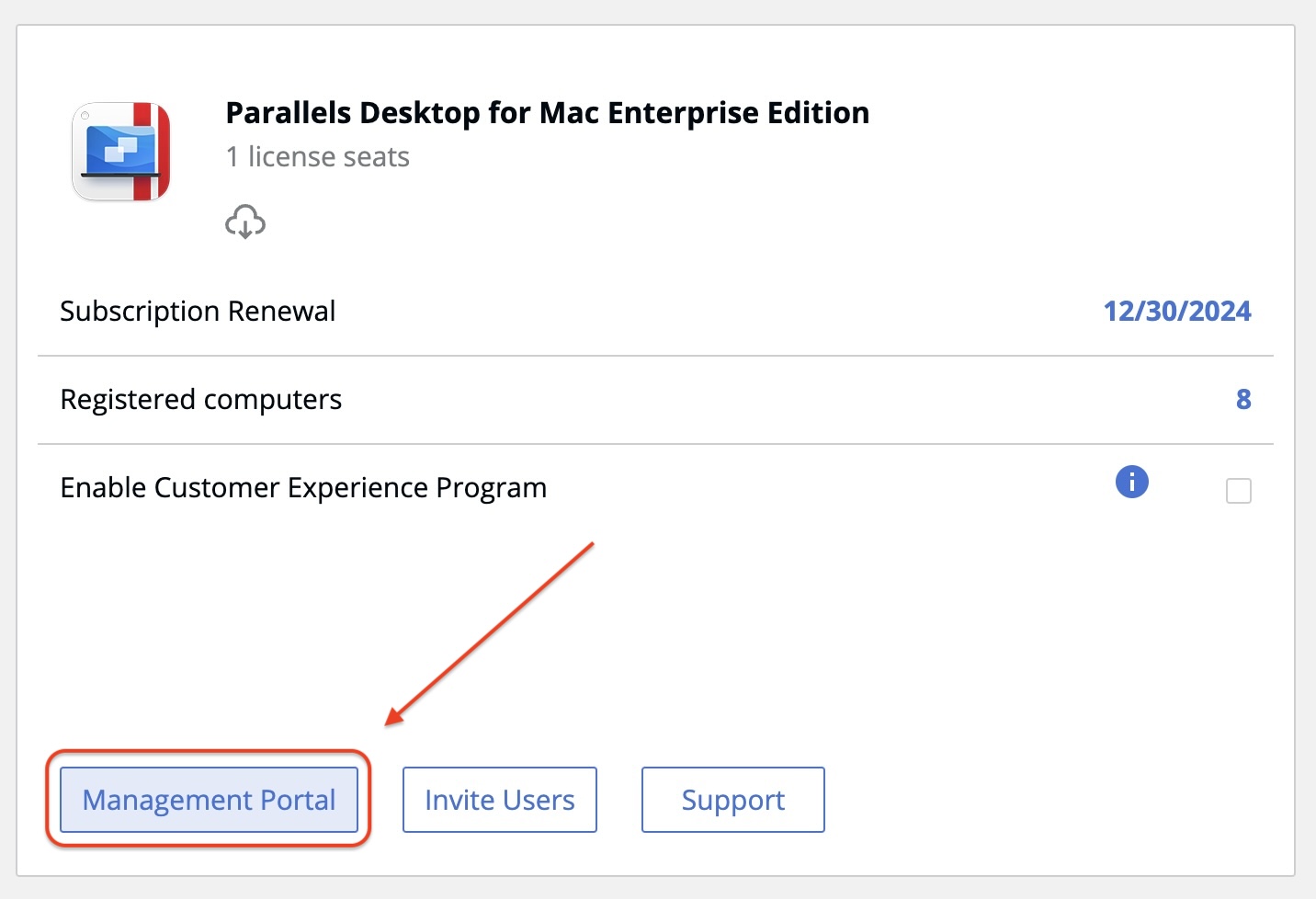This screenshot has width=1316, height=899.
Task: Open the Management Portal
Action: [x=209, y=800]
